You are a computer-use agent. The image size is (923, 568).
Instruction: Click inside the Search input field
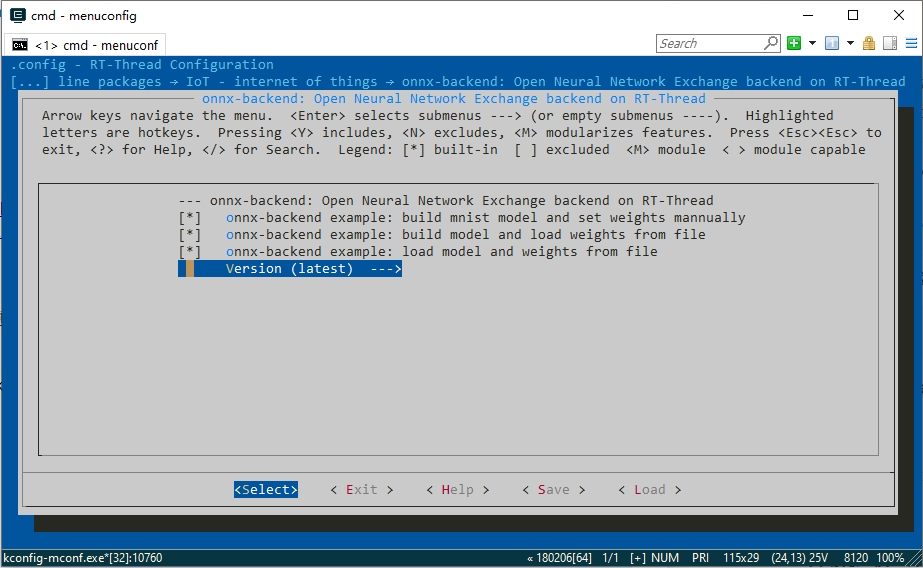(x=708, y=43)
